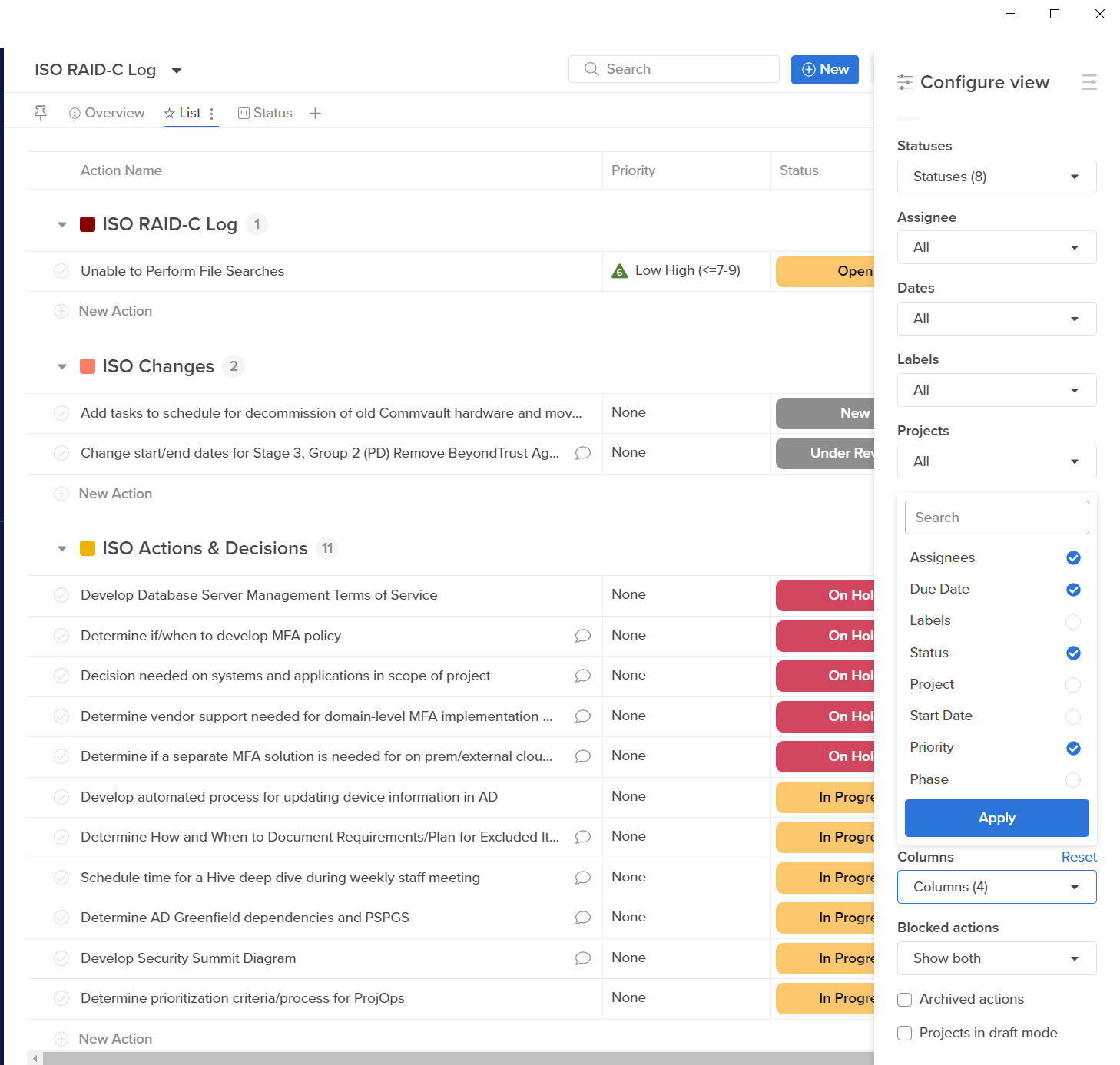Open the List view three-dot options
The image size is (1120, 1065).
point(211,114)
